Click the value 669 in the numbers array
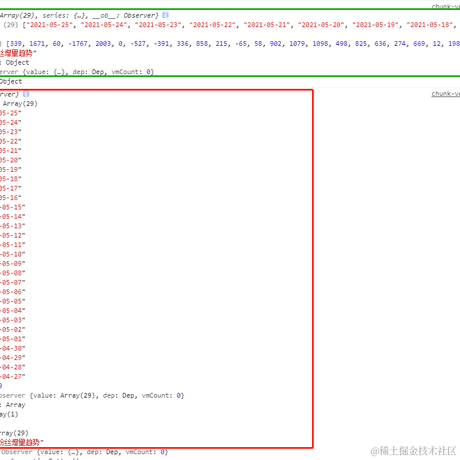This screenshot has height=460, width=460. (419, 44)
